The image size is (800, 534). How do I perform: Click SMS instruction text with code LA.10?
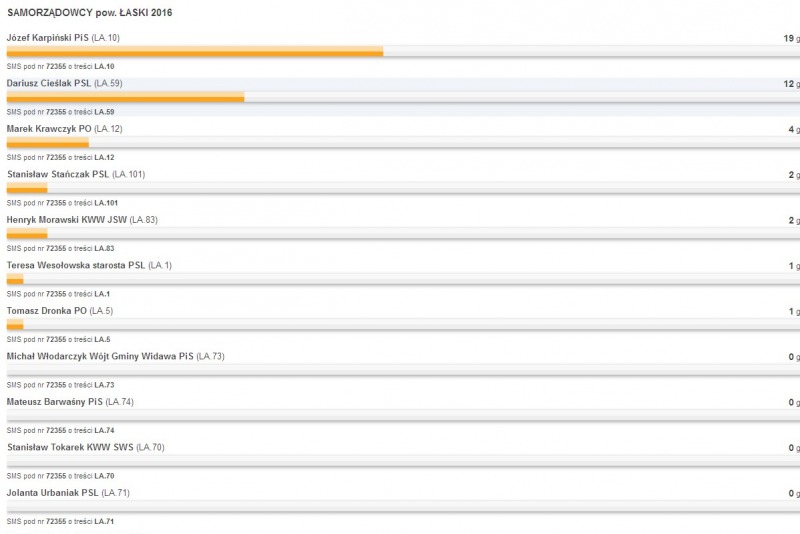[60, 66]
